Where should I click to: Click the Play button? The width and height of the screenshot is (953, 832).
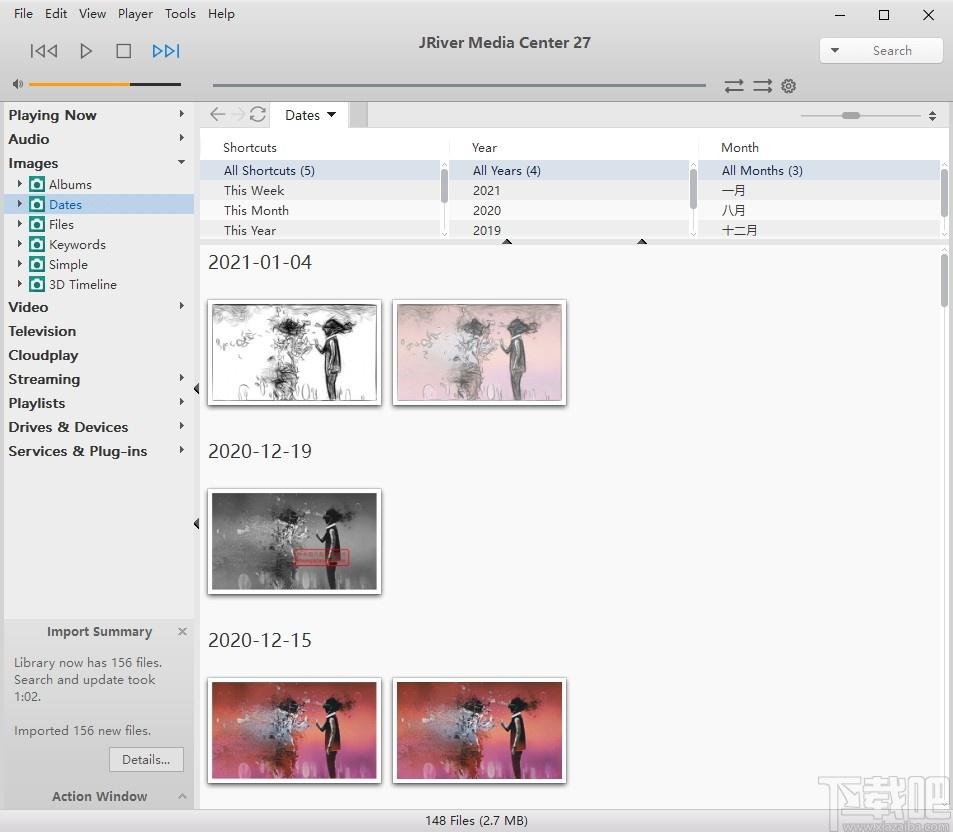(86, 51)
